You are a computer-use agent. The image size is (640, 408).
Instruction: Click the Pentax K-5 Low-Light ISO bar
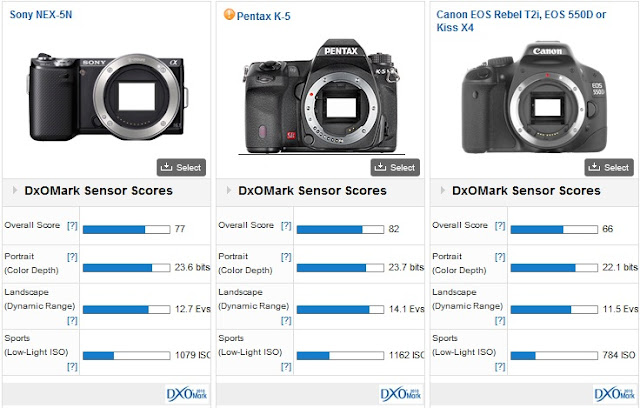(x=340, y=356)
